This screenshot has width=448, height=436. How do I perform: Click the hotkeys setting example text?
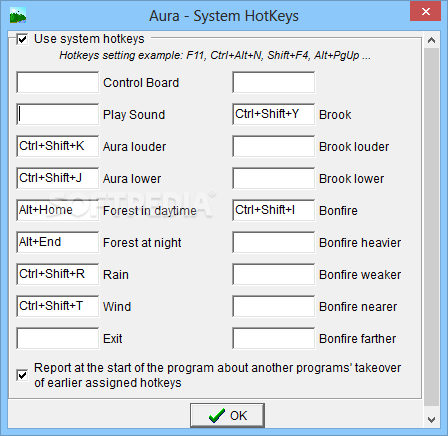215,55
